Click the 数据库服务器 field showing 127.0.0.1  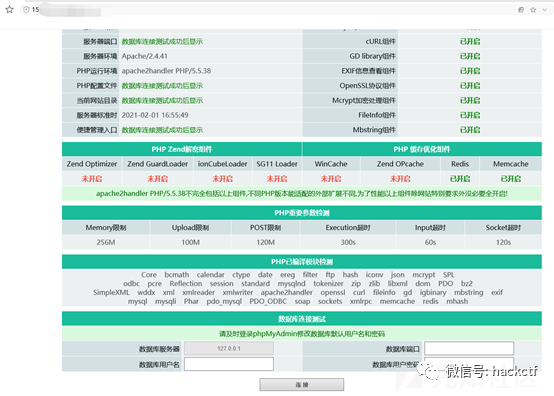tap(229, 348)
